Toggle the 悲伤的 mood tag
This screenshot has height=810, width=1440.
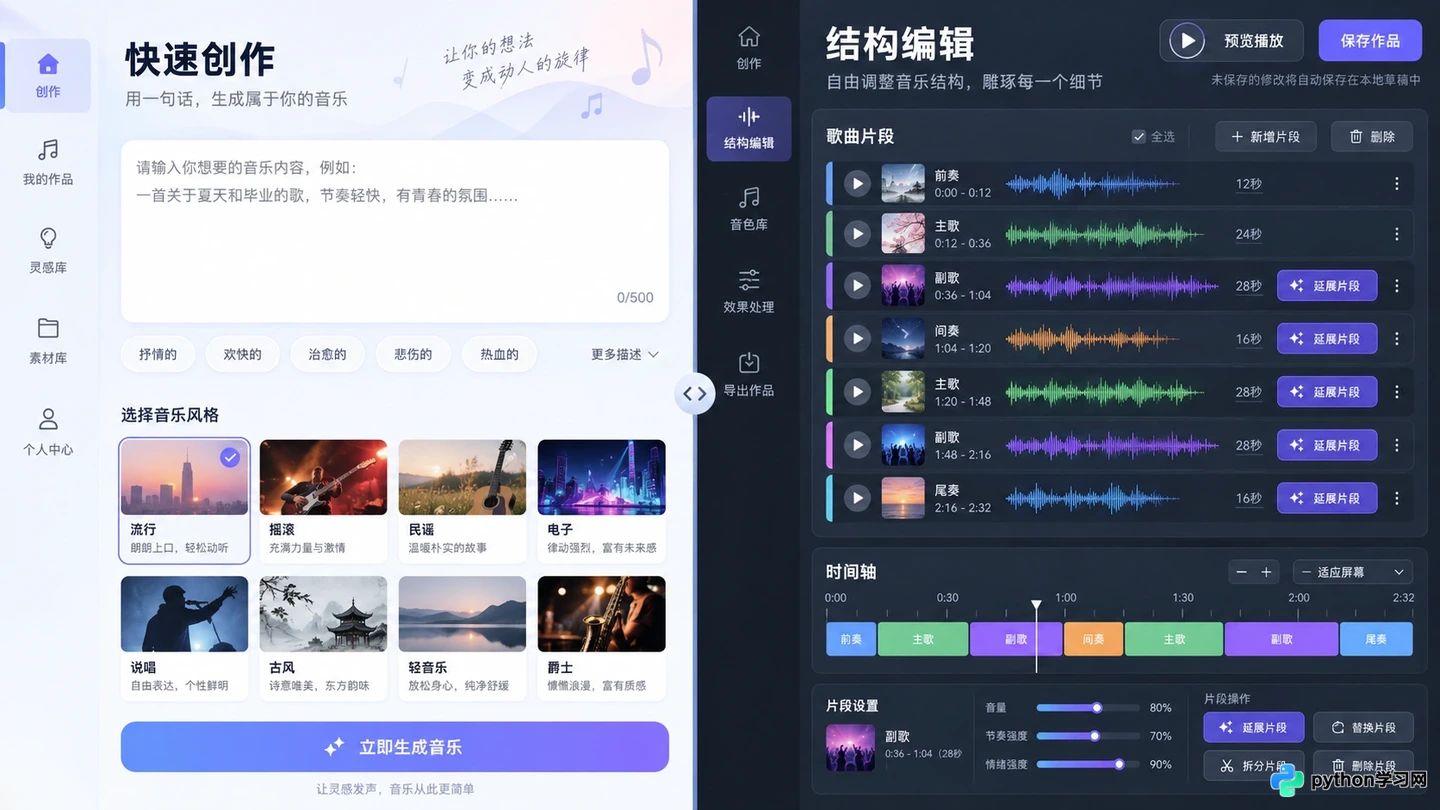coord(413,354)
